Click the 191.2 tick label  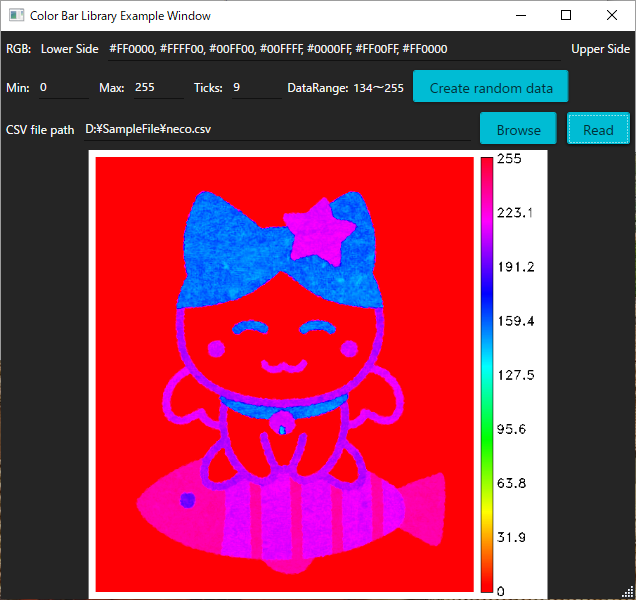[516, 267]
